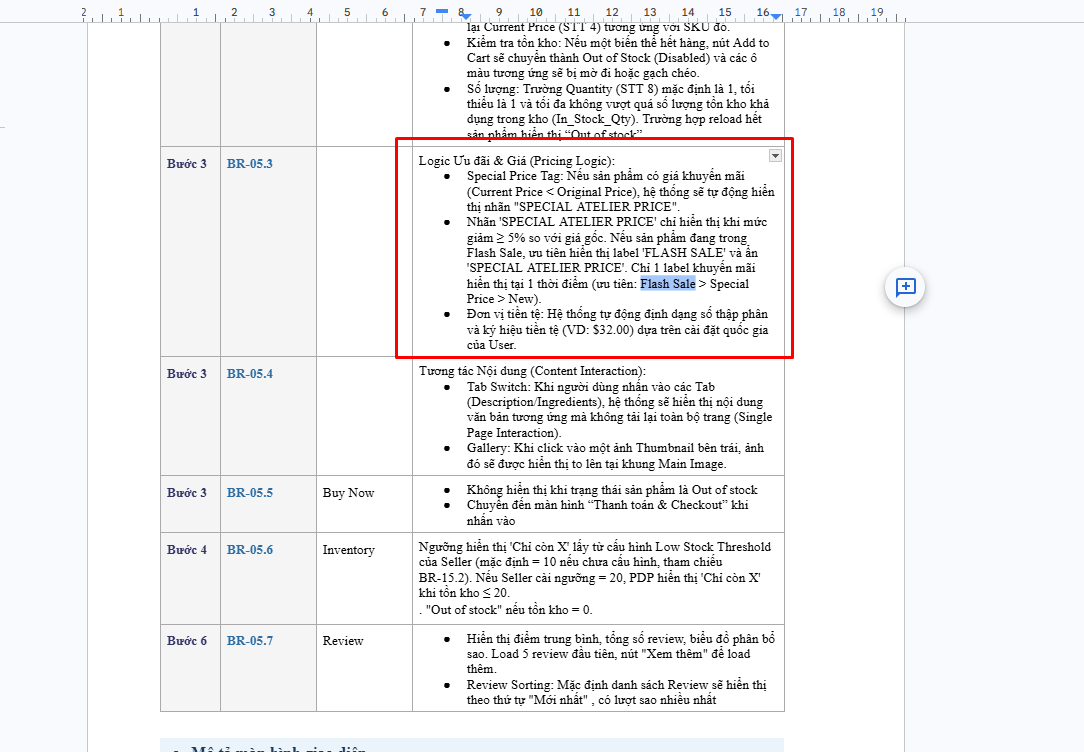Viewport: 1084px width, 752px height.
Task: Click the 'Tab Switch:' bullet text
Action: click(x=498, y=387)
